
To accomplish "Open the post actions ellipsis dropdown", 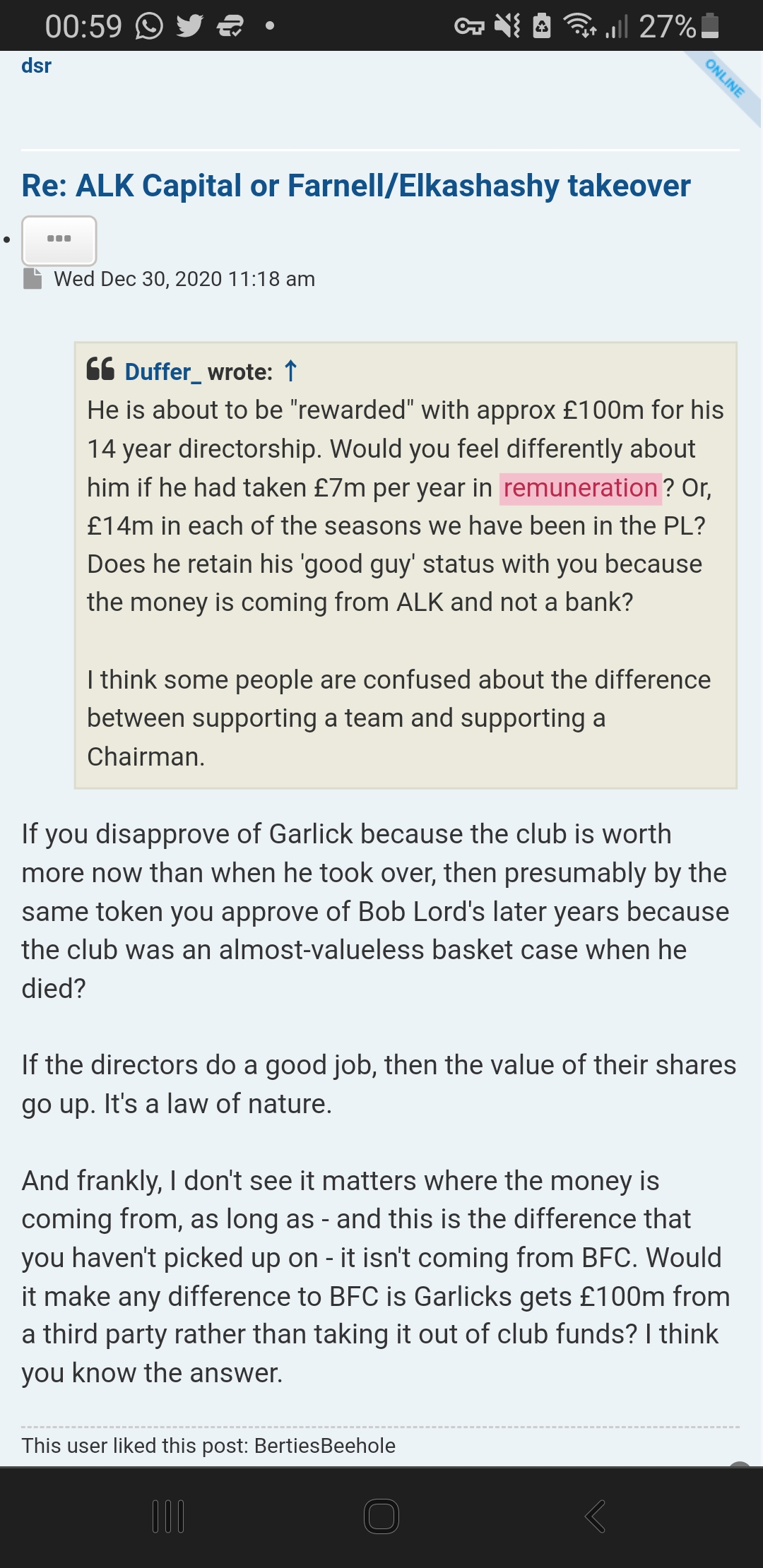I will (59, 240).
